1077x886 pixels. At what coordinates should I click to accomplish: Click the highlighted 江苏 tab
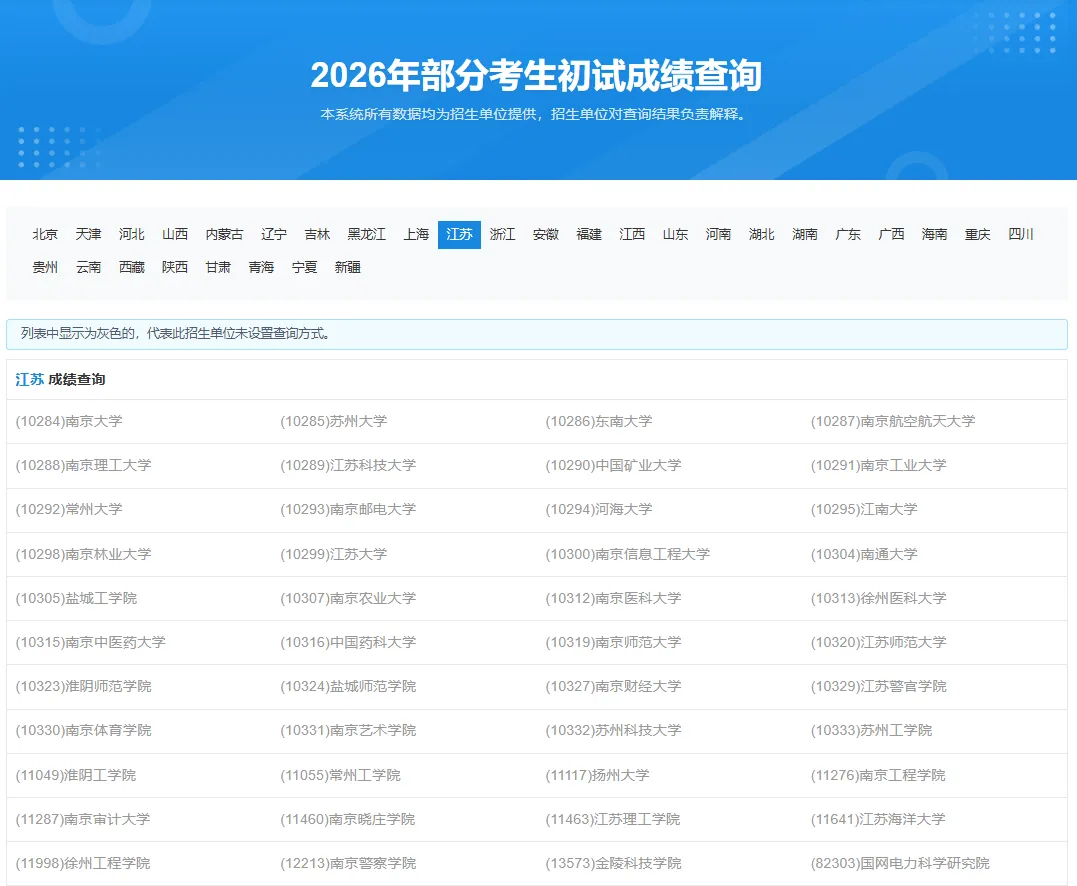460,234
